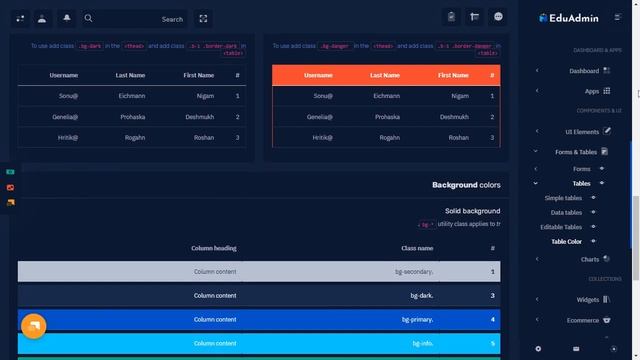
Task: Click the Forms & Tables icon
Action: click(x=604, y=151)
